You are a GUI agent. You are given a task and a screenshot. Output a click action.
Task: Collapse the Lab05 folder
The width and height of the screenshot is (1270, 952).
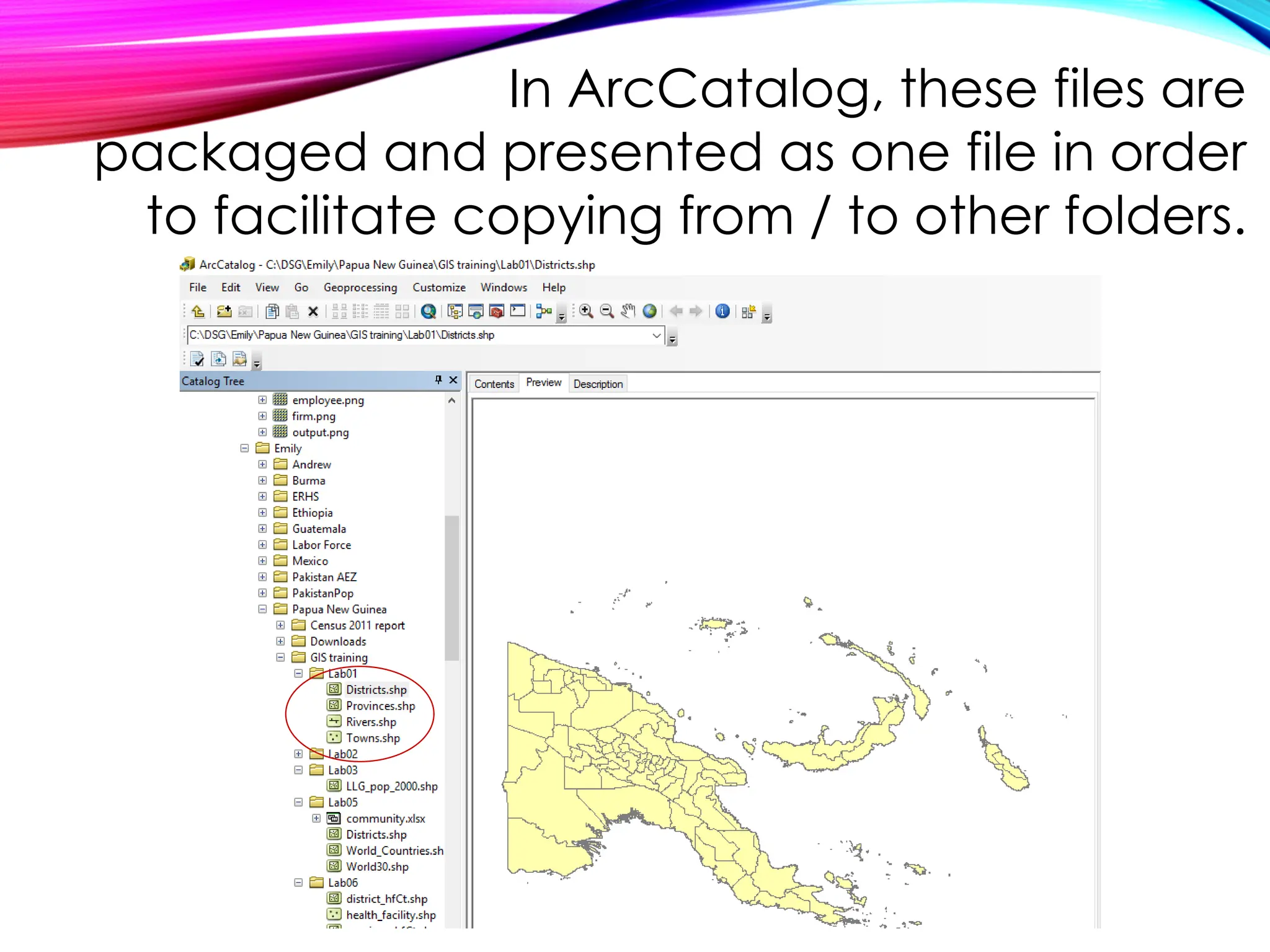[298, 803]
